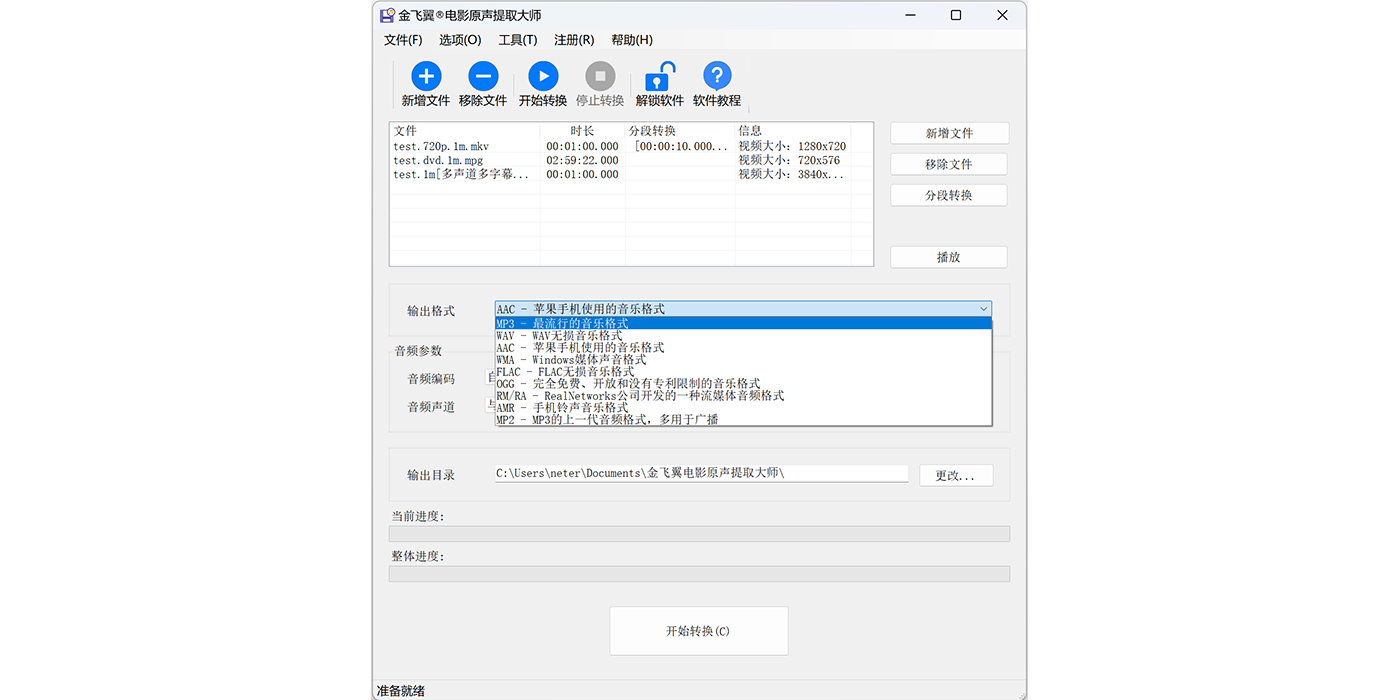Click the 当前进度 progress bar
This screenshot has width=1400, height=700.
click(699, 534)
